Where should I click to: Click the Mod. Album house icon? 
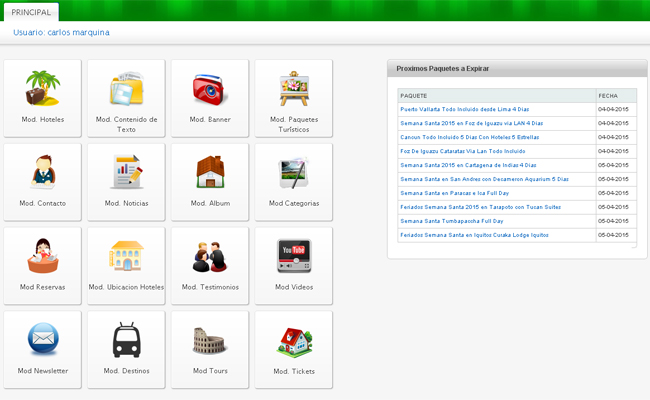(210, 172)
